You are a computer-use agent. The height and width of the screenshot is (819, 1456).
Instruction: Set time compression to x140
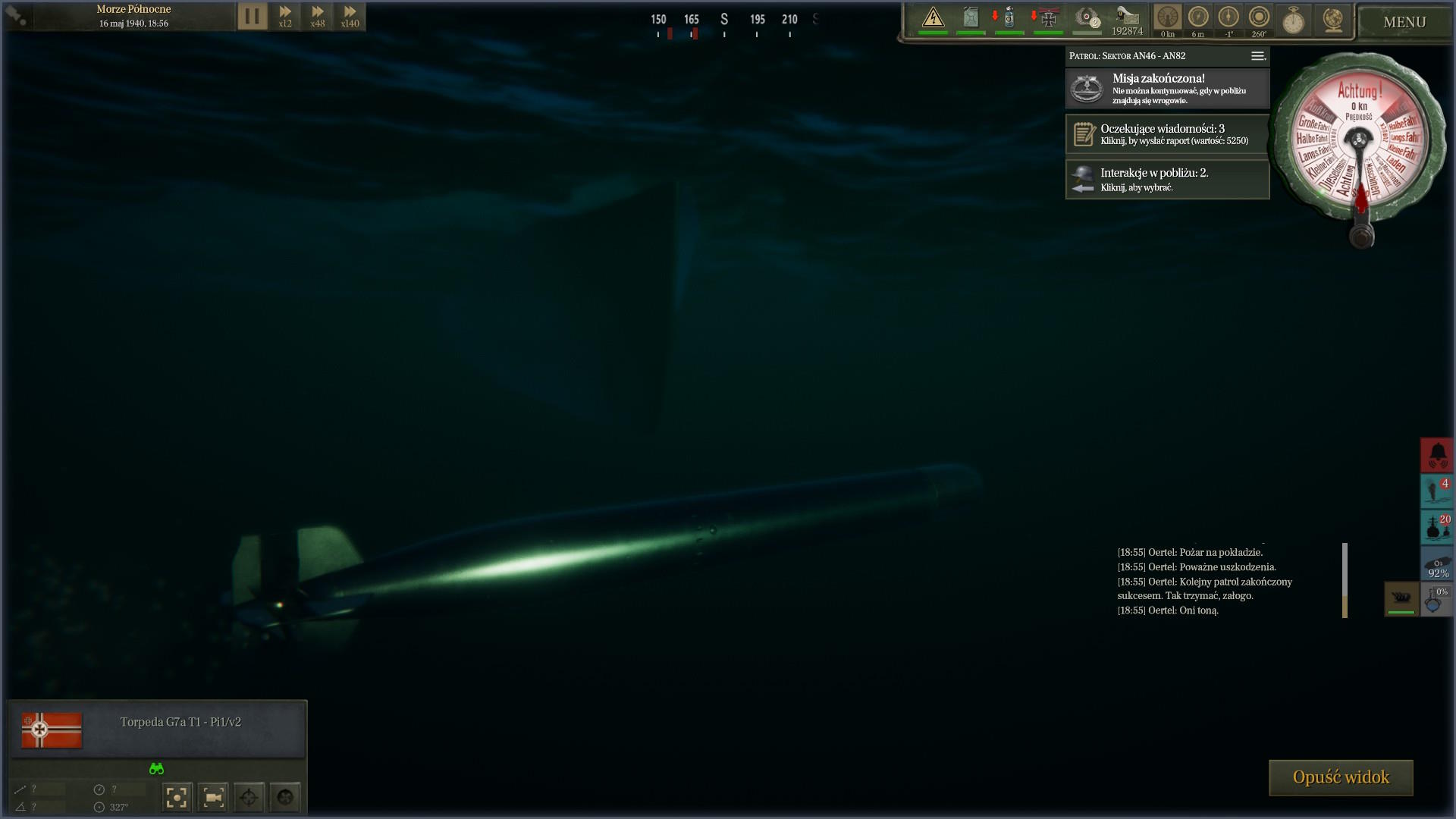(350, 16)
